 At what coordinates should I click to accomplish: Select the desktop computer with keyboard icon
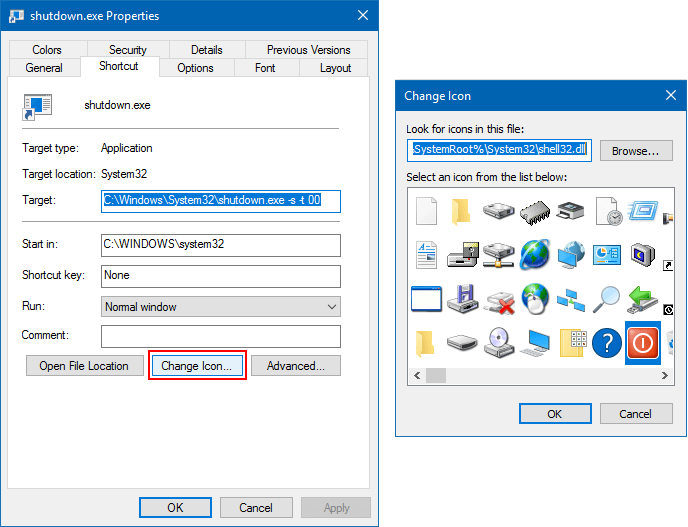(534, 343)
